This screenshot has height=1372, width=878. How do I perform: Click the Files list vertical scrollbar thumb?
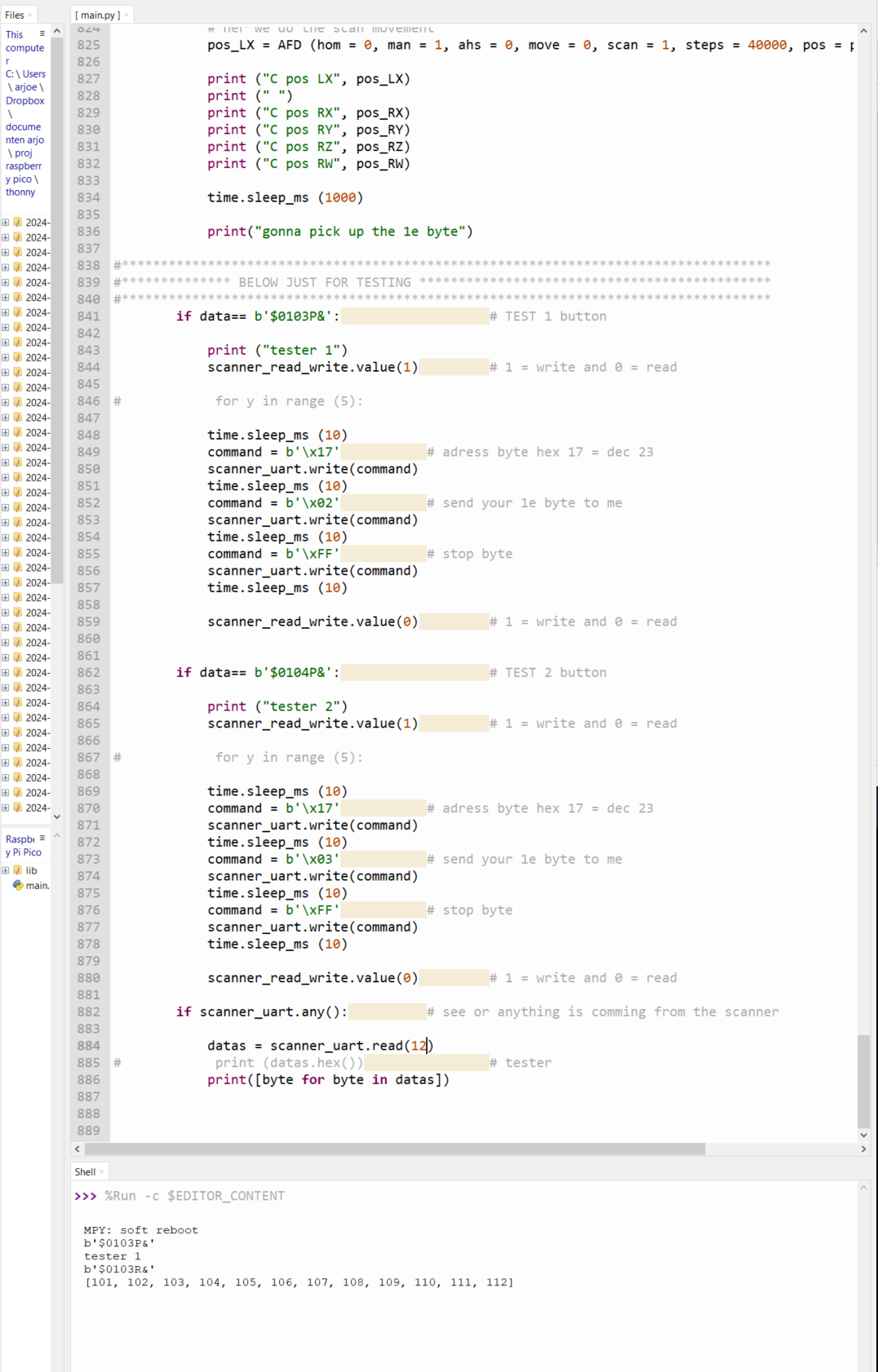[x=56, y=310]
